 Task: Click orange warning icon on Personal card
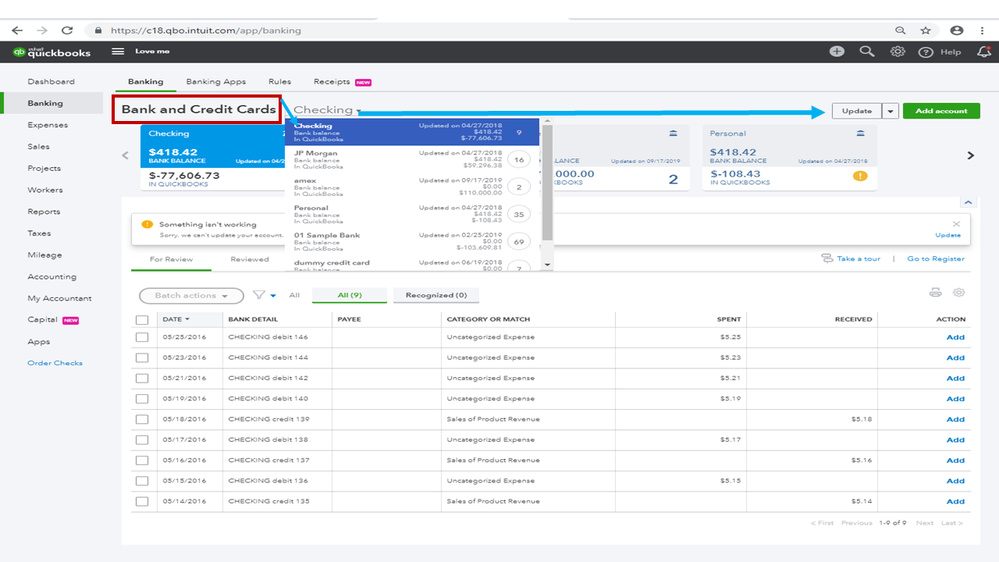(860, 176)
